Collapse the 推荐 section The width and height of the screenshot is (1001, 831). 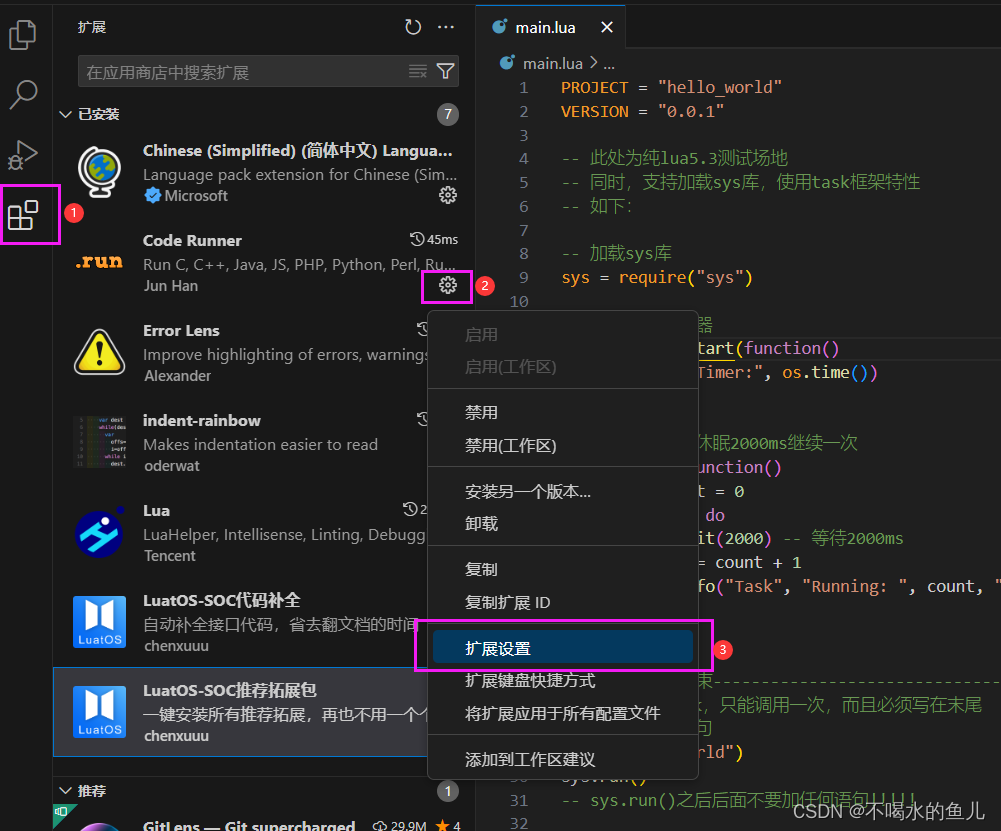(x=65, y=791)
